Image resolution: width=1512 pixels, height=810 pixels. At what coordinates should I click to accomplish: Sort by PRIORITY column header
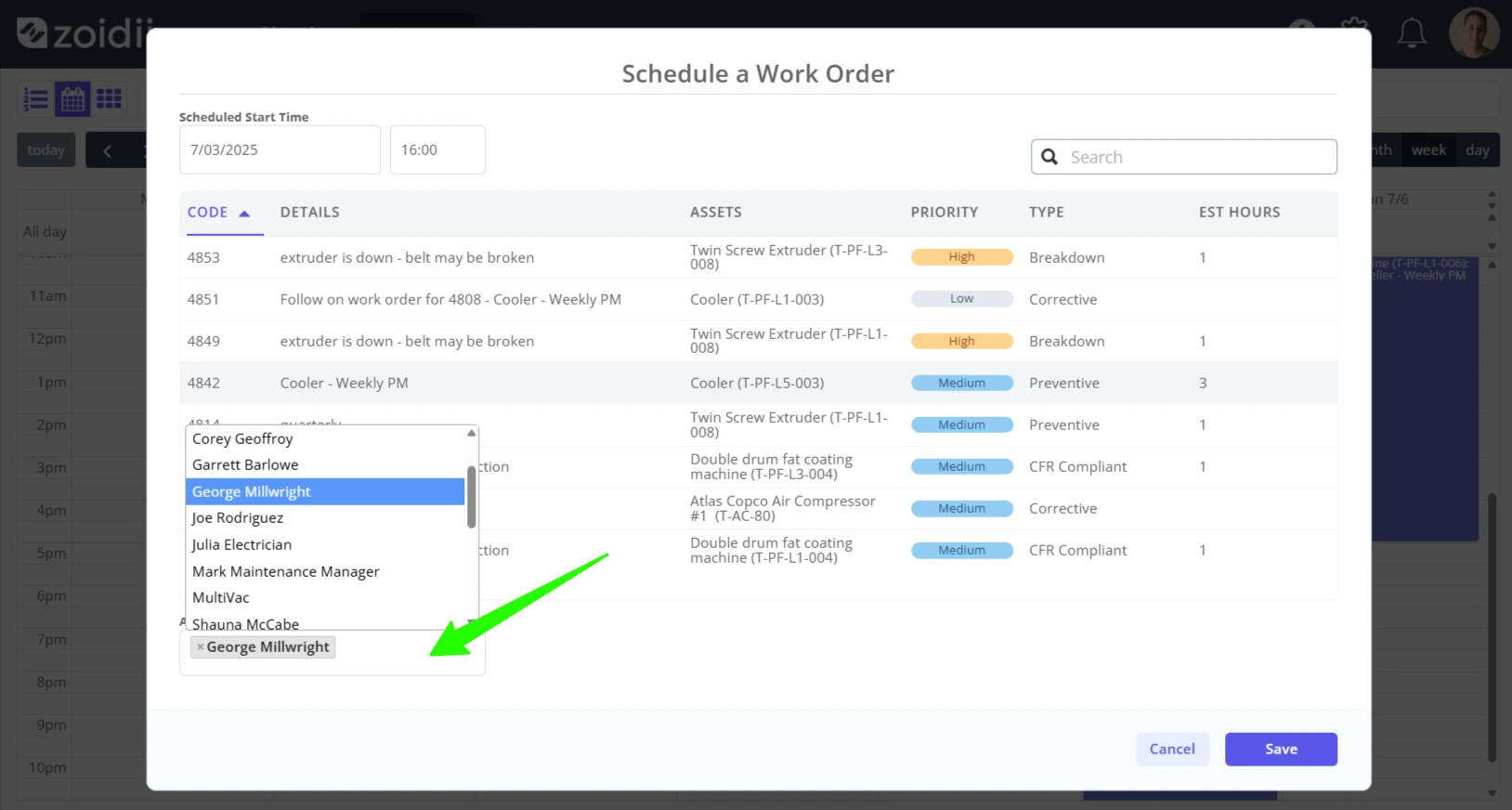point(945,212)
